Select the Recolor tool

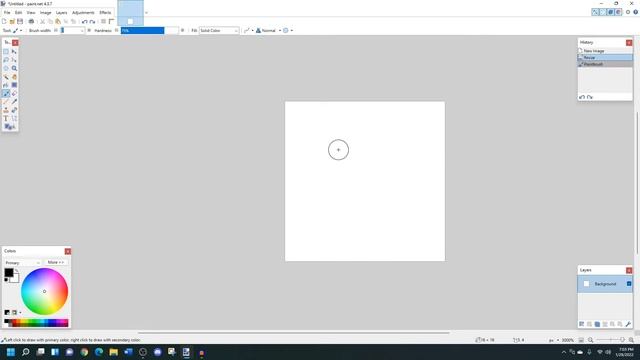pyautogui.click(x=14, y=110)
